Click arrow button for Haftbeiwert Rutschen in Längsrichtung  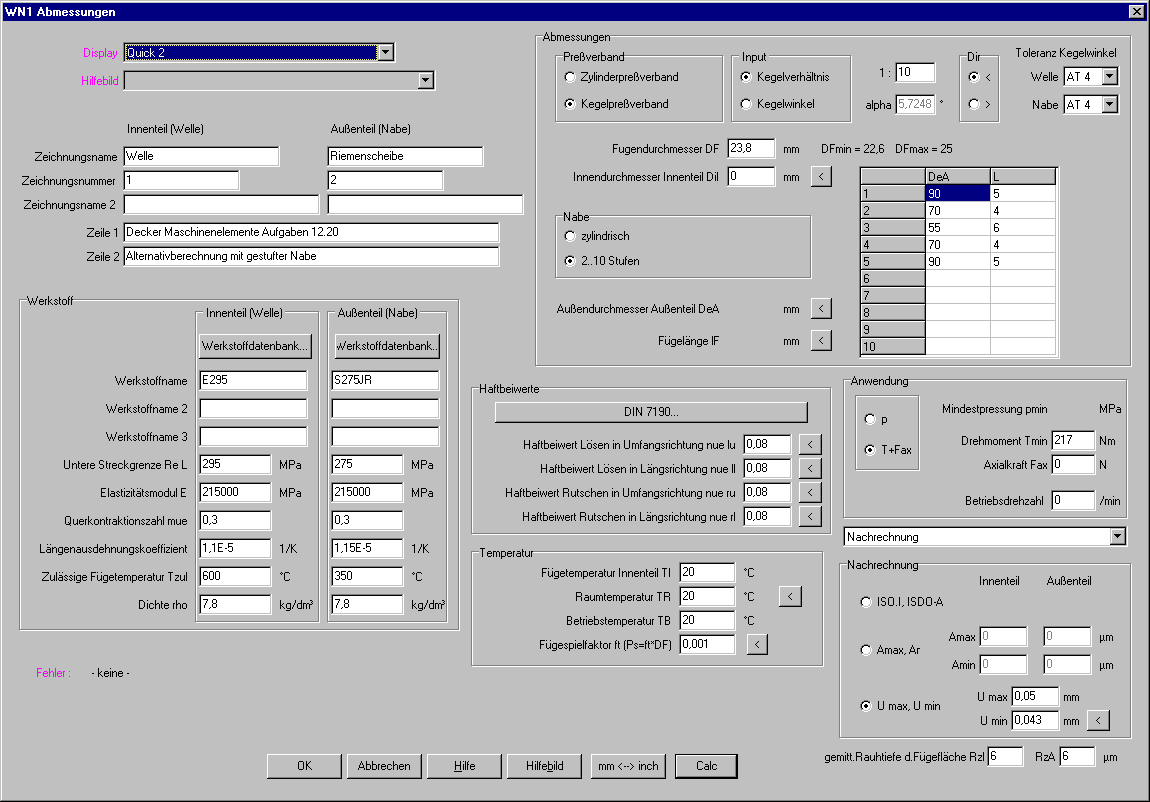(810, 516)
